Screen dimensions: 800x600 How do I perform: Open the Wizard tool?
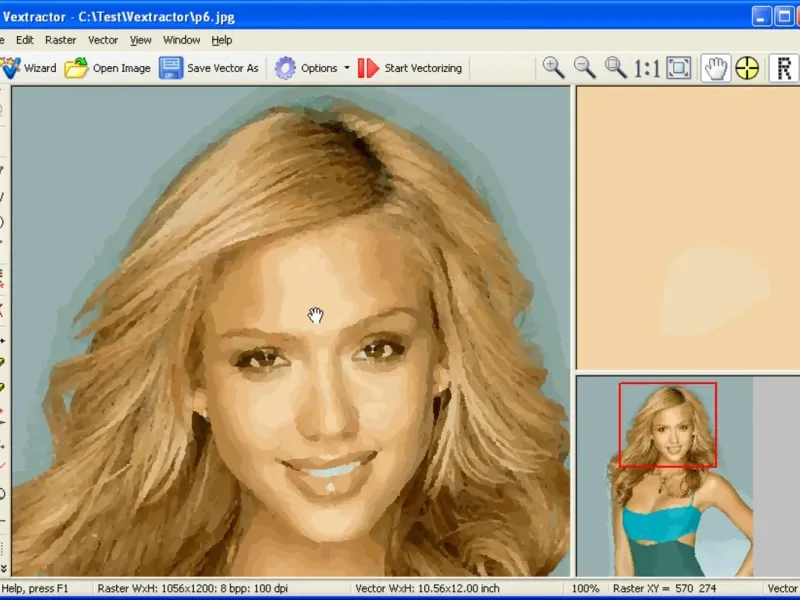28,68
